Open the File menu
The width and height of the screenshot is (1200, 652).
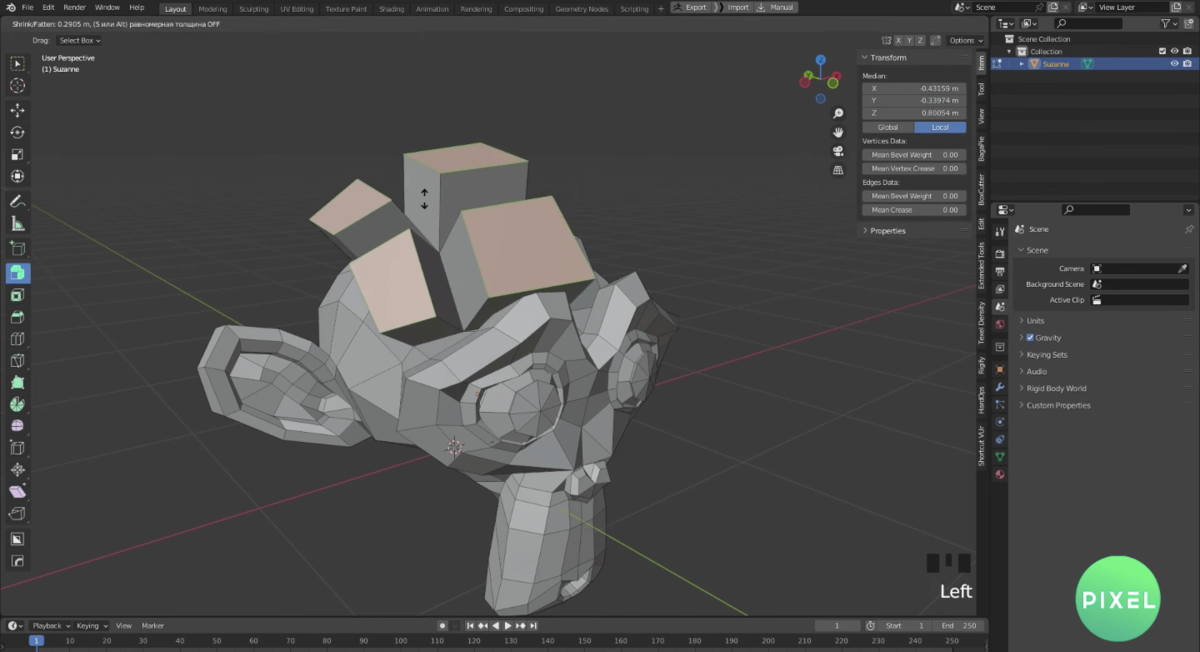click(28, 7)
